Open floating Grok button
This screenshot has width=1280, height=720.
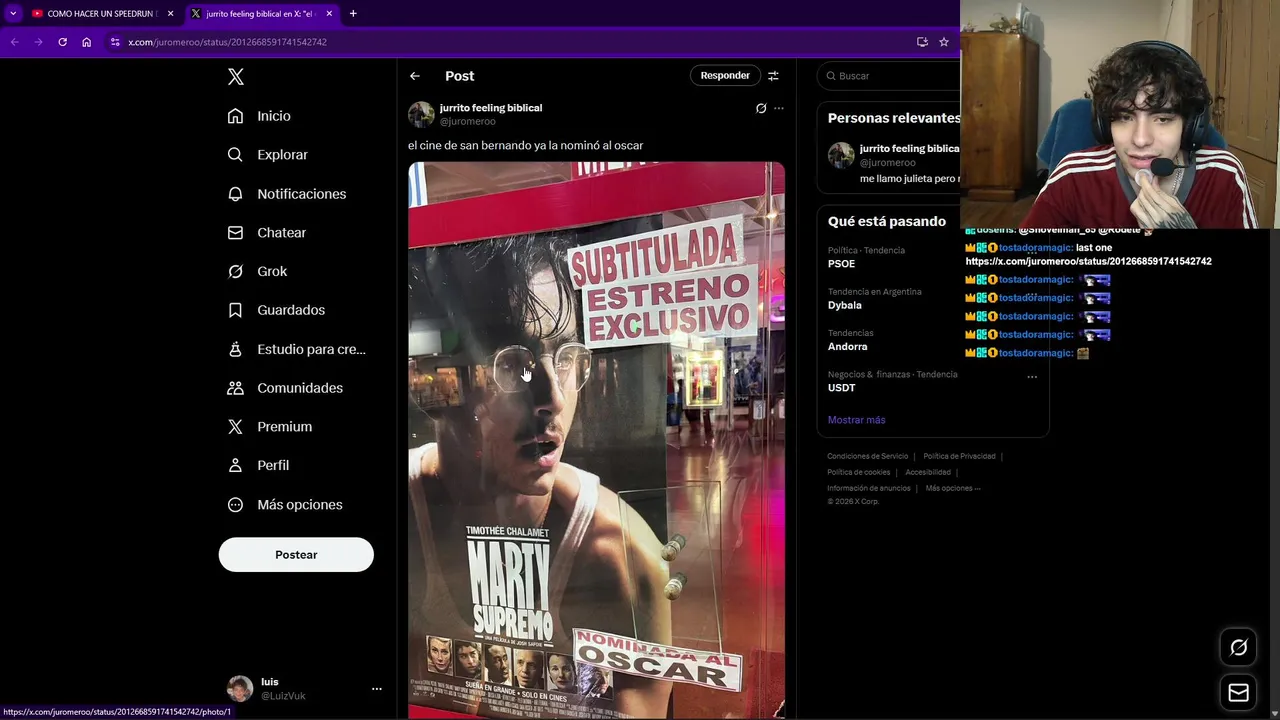[1238, 648]
